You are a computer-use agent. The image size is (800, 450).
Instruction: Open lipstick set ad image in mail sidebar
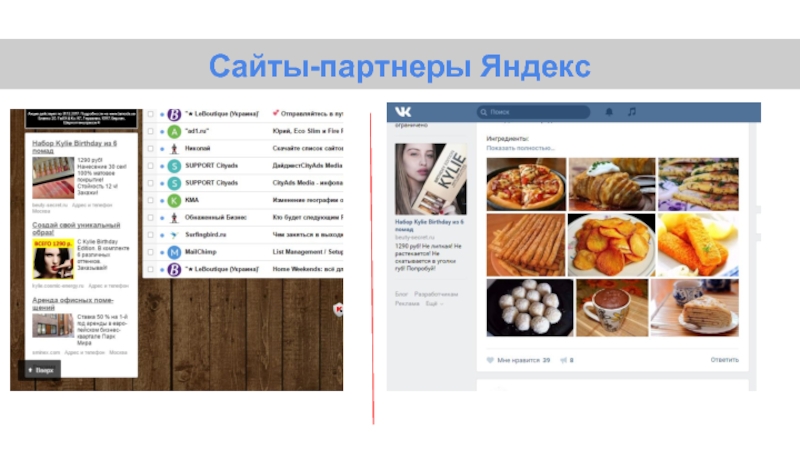pyautogui.click(x=53, y=178)
